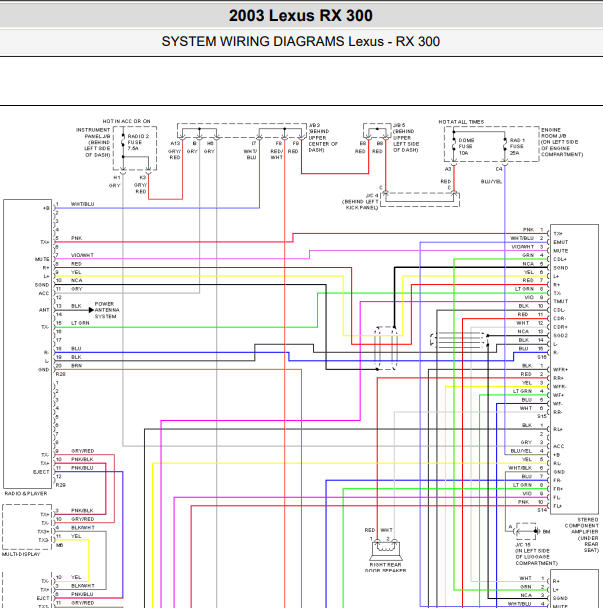Click the "ANT" terminal on the radio
Viewport: 603px width, 608px height.
click(44, 310)
